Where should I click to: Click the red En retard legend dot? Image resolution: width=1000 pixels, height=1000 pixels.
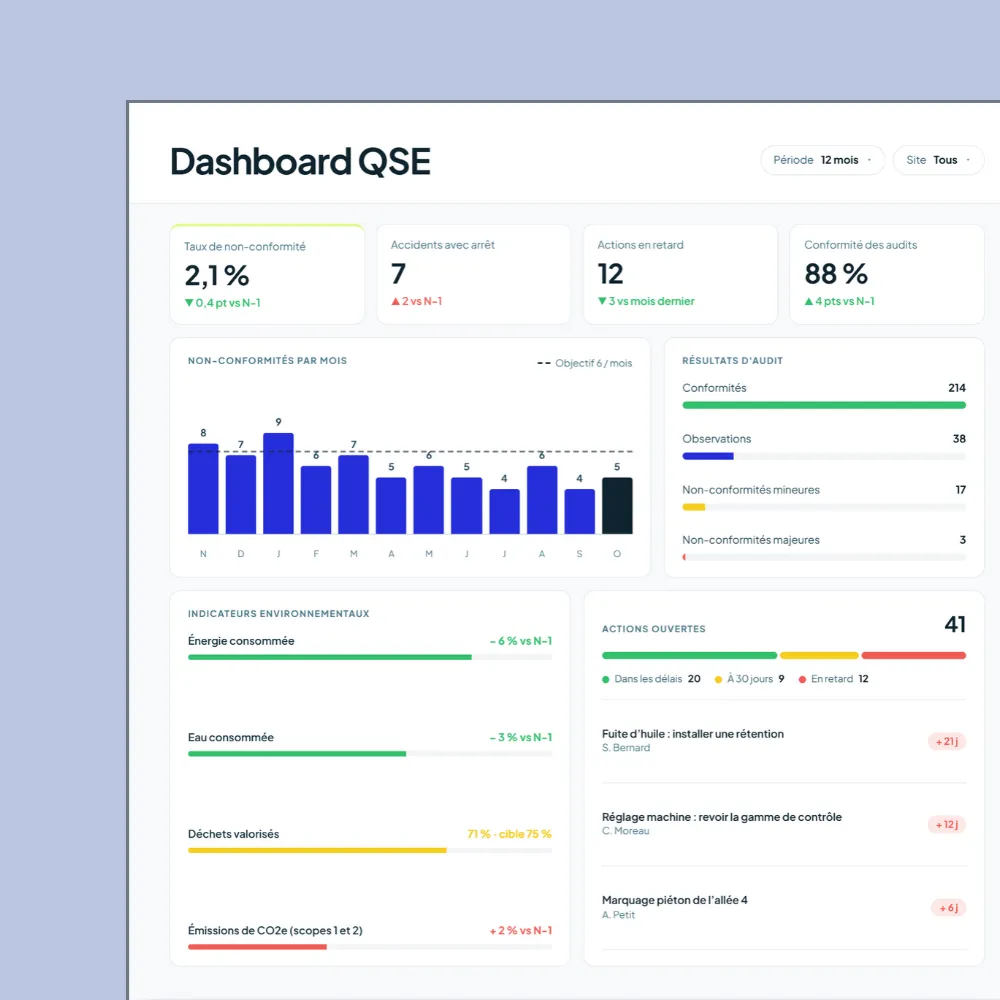[x=802, y=679]
